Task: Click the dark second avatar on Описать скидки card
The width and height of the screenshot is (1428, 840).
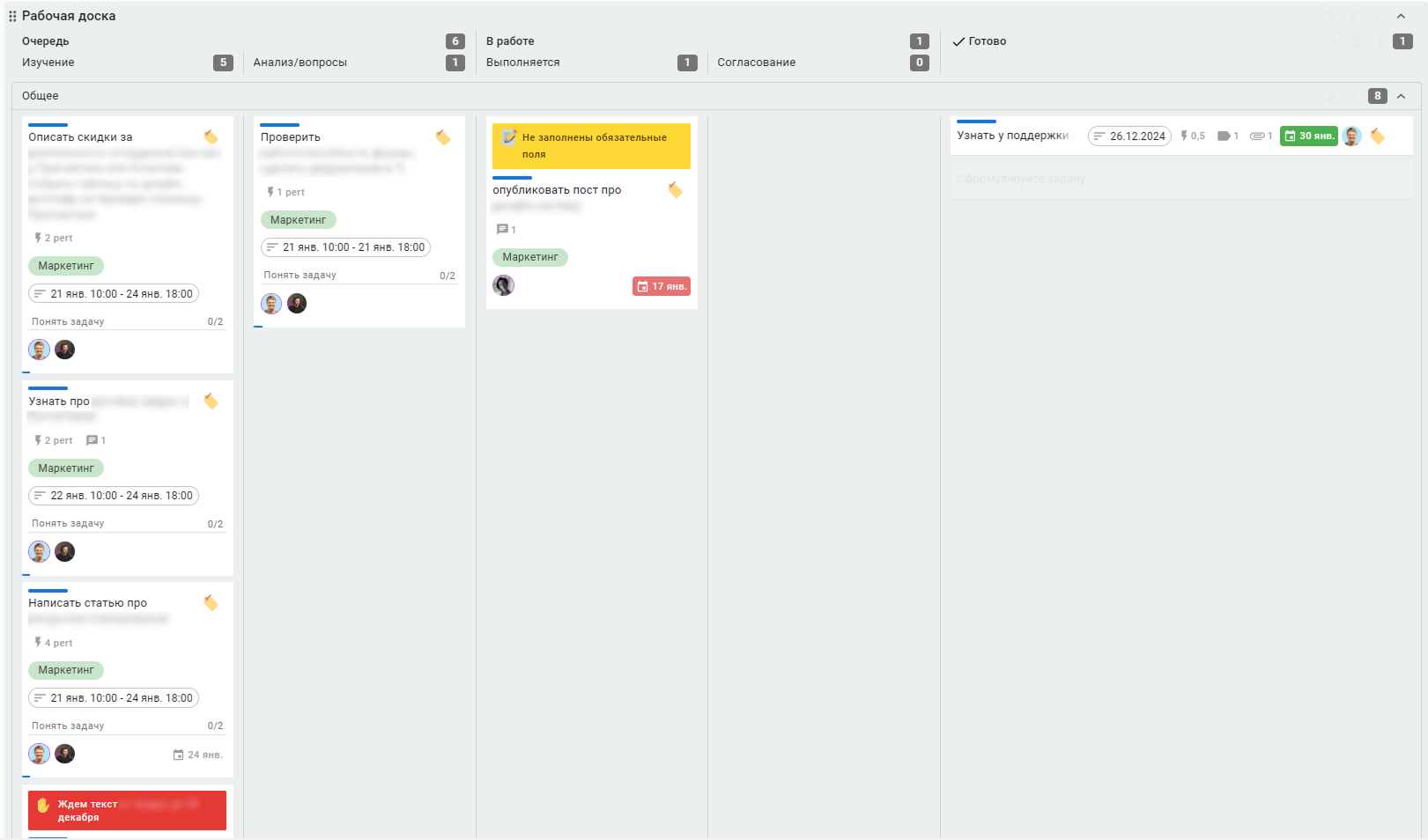Action: [65, 350]
